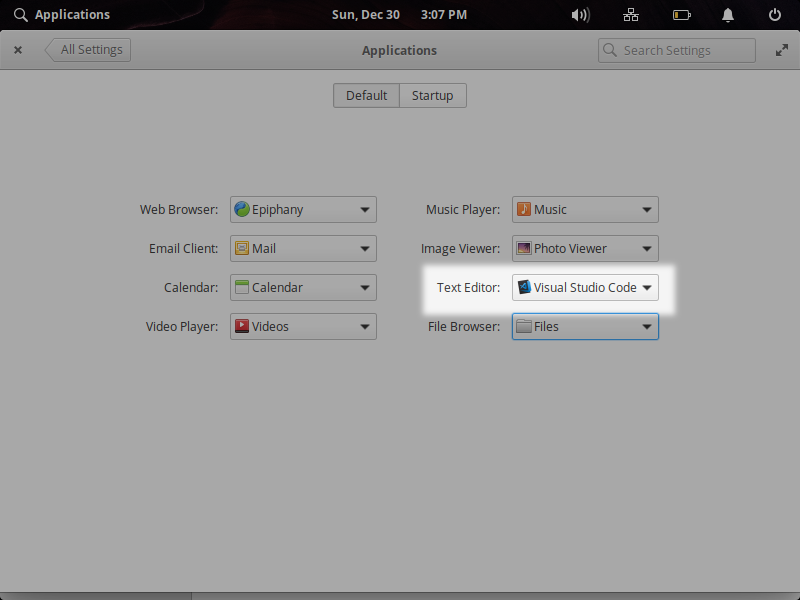Viewport: 800px width, 600px height.
Task: Click the "Calendar:" label text
Action: pos(191,288)
